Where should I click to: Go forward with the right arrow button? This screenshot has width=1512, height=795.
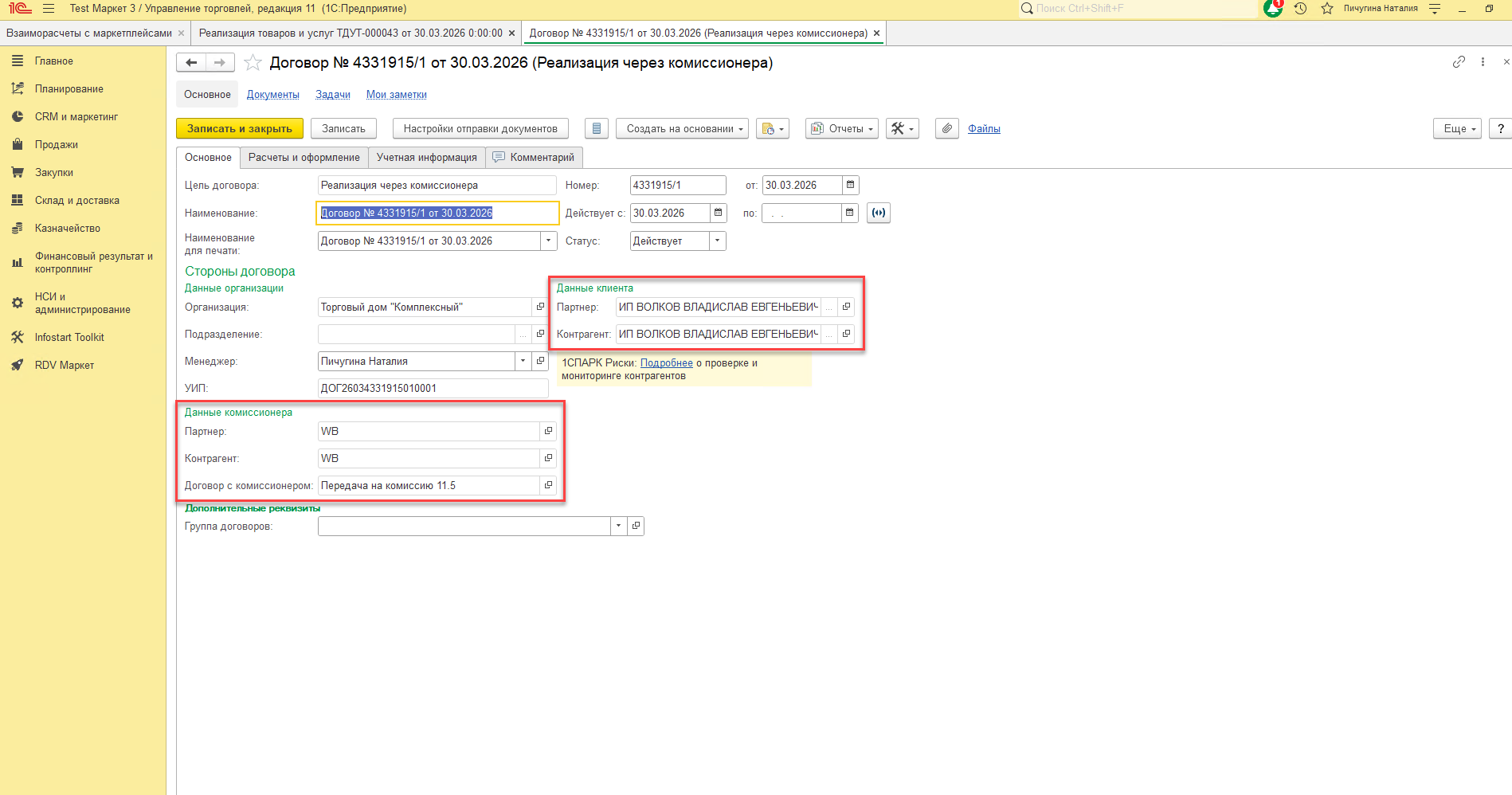(x=220, y=62)
